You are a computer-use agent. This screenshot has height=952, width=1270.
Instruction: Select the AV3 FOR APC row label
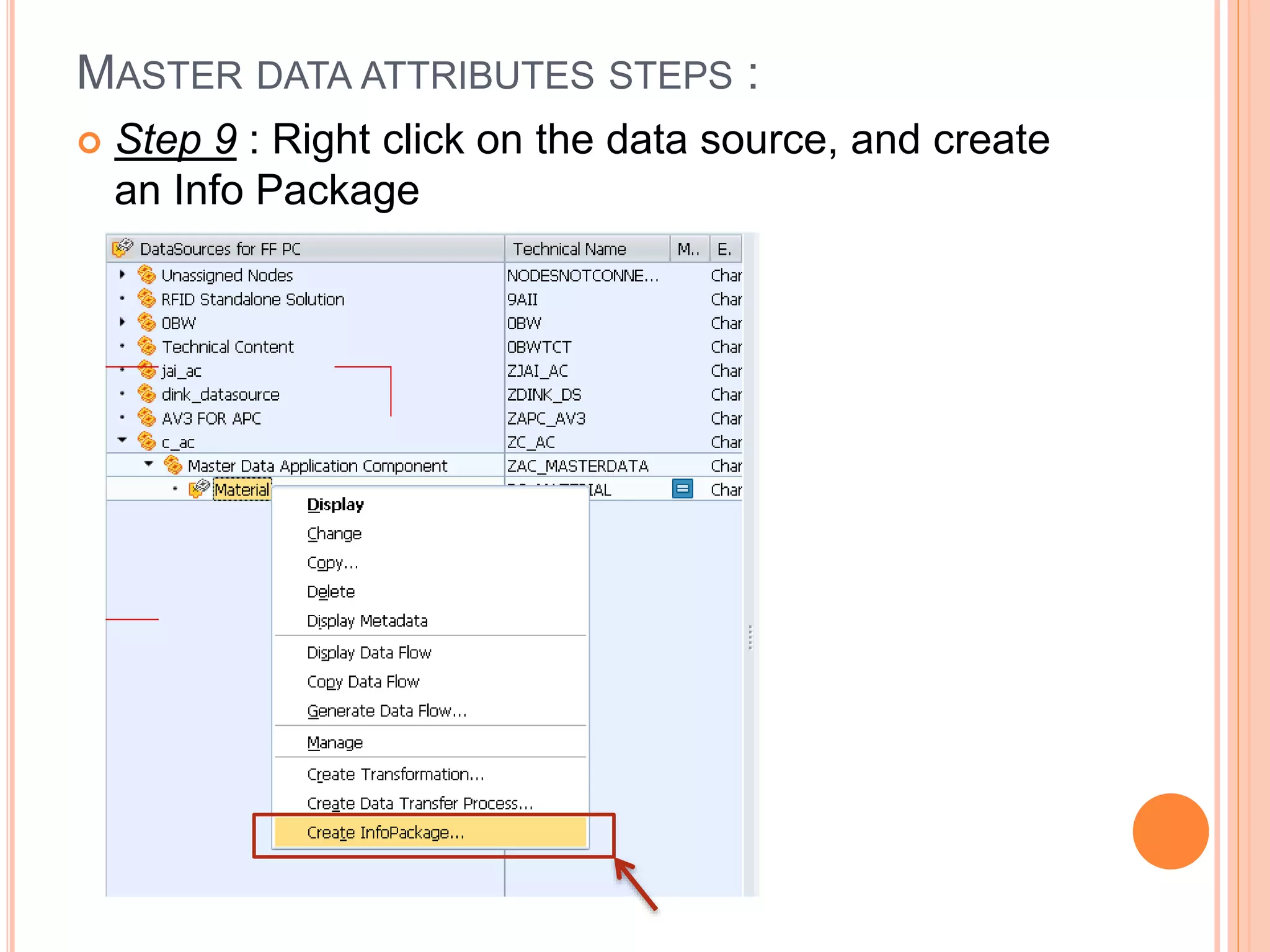(211, 418)
